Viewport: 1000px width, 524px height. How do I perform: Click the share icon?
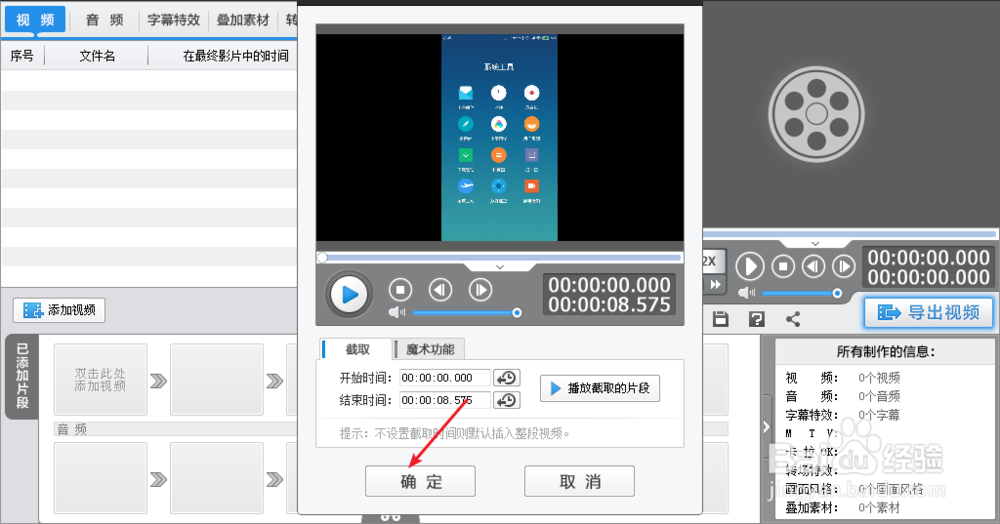pyautogui.click(x=793, y=319)
